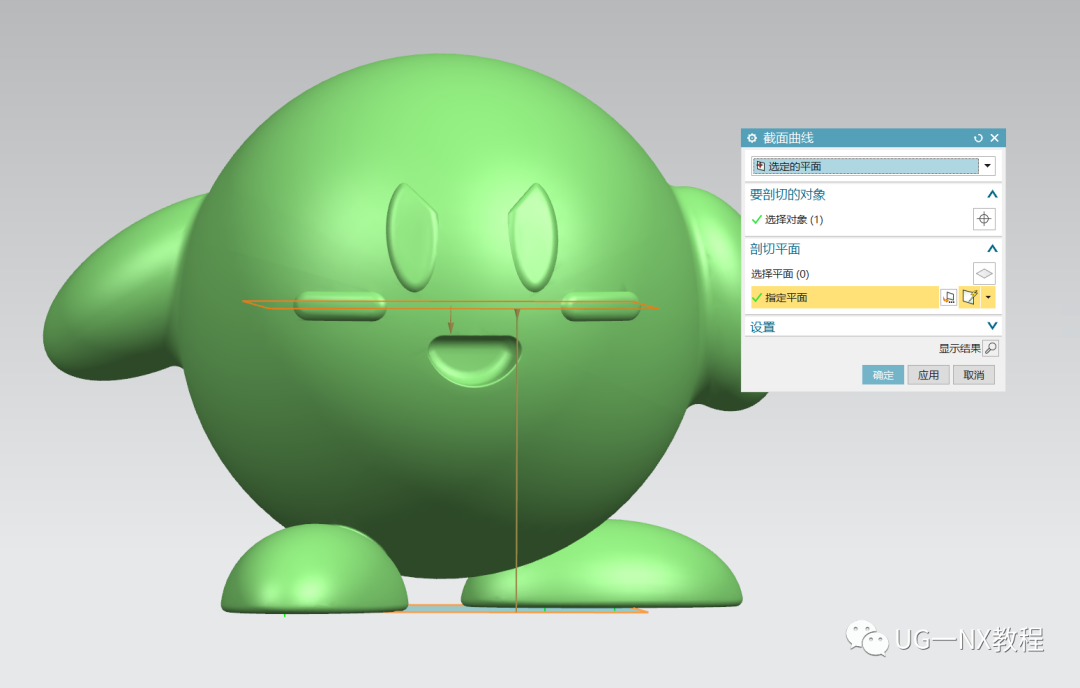Screen dimensions: 1080x688
Task: Confirm with the 确定 button
Action: [883, 375]
